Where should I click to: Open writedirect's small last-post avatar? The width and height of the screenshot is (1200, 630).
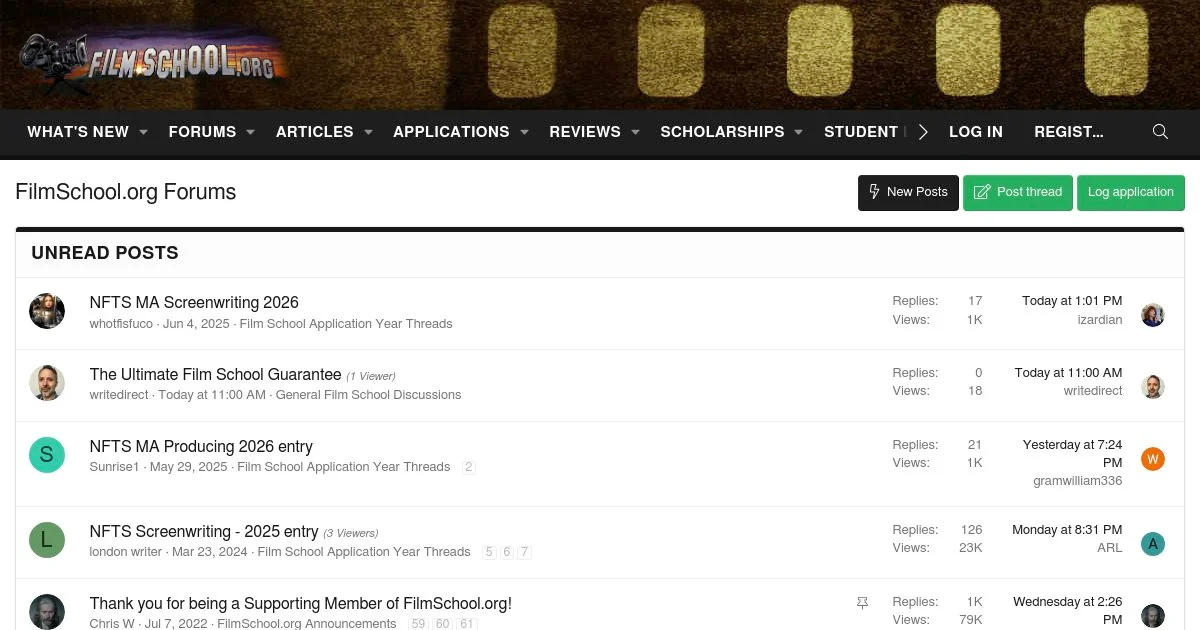[1153, 387]
